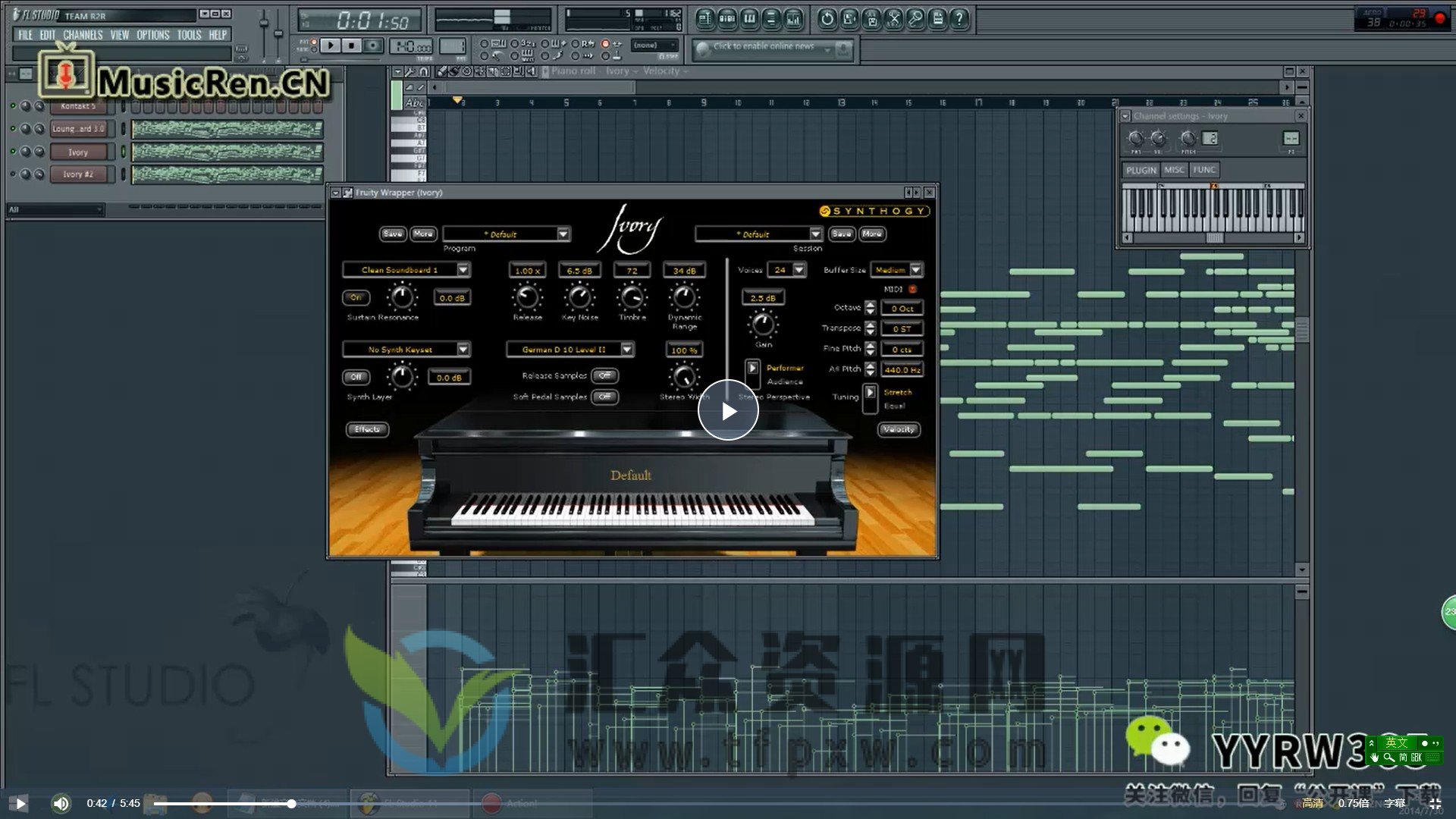The width and height of the screenshot is (1456, 819).
Task: Select the piano roll speaker playback tool
Action: click(532, 71)
